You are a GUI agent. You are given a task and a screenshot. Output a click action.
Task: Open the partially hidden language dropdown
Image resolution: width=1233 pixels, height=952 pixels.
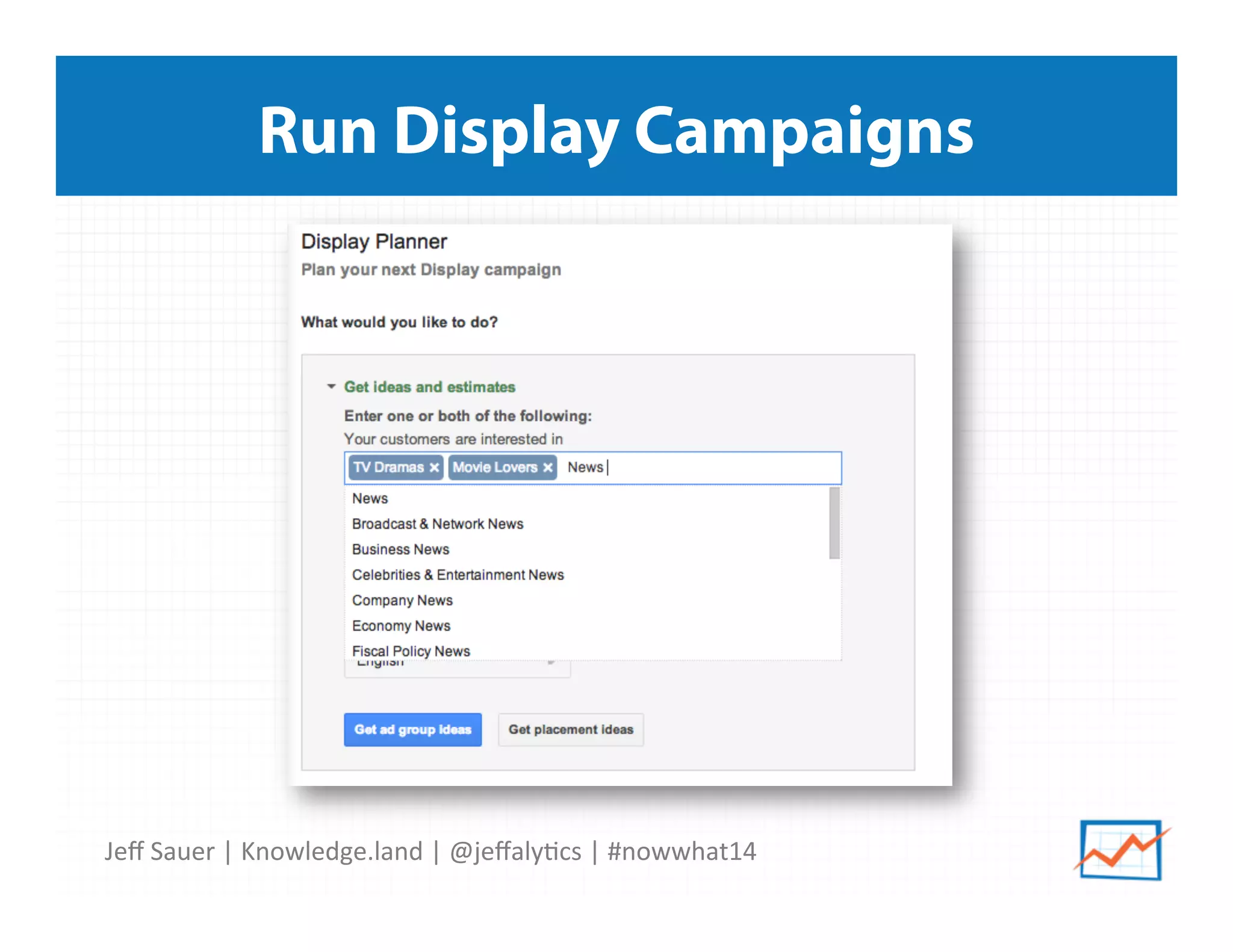point(458,669)
